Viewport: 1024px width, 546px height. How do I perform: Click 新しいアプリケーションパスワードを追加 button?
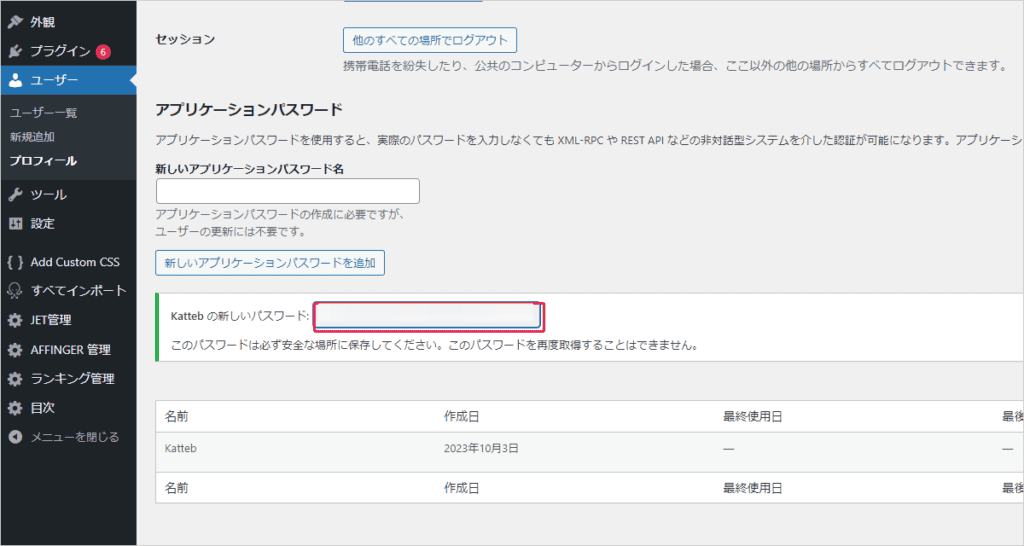point(270,263)
